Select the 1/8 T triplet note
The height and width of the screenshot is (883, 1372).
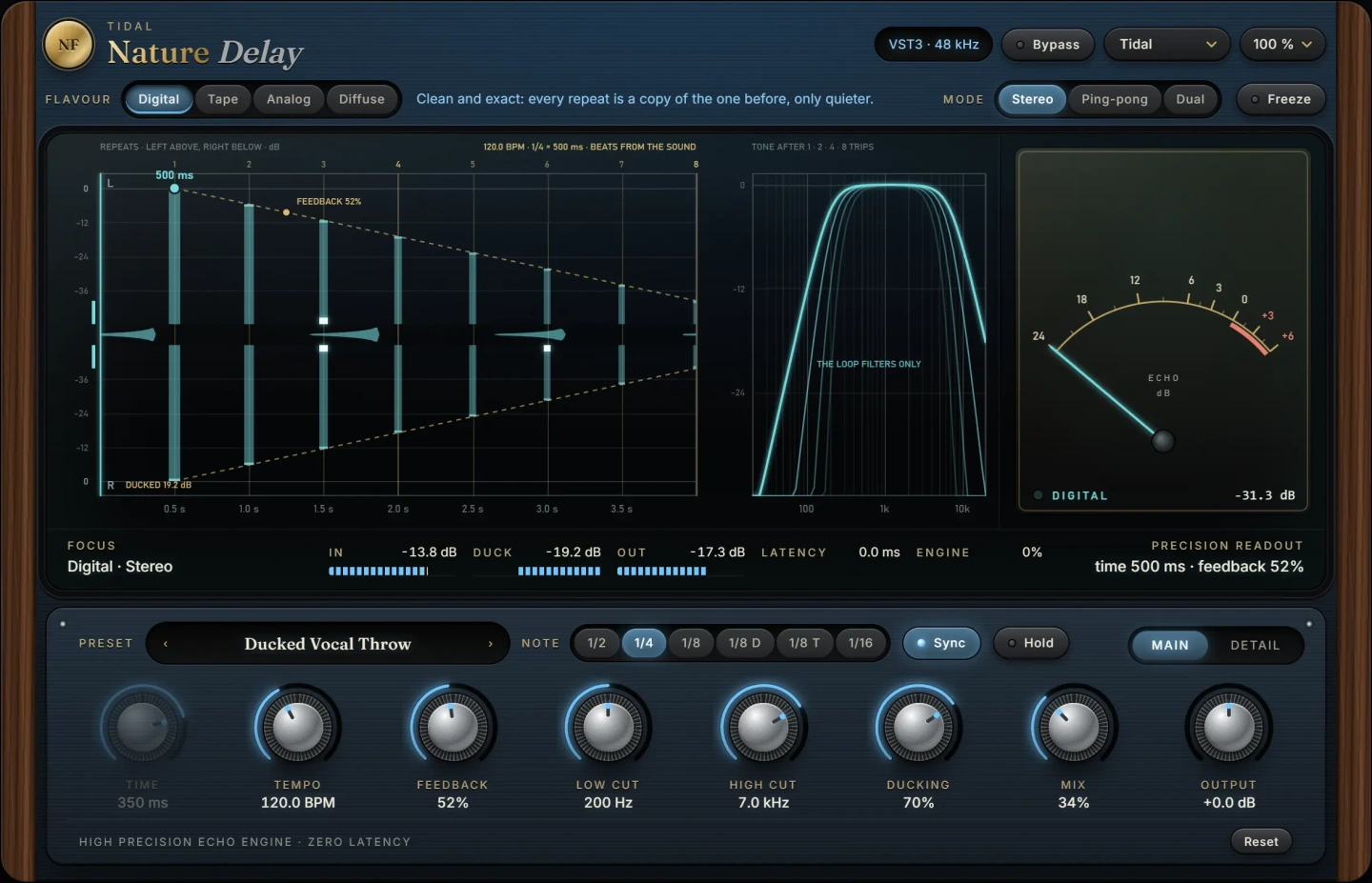pyautogui.click(x=804, y=643)
